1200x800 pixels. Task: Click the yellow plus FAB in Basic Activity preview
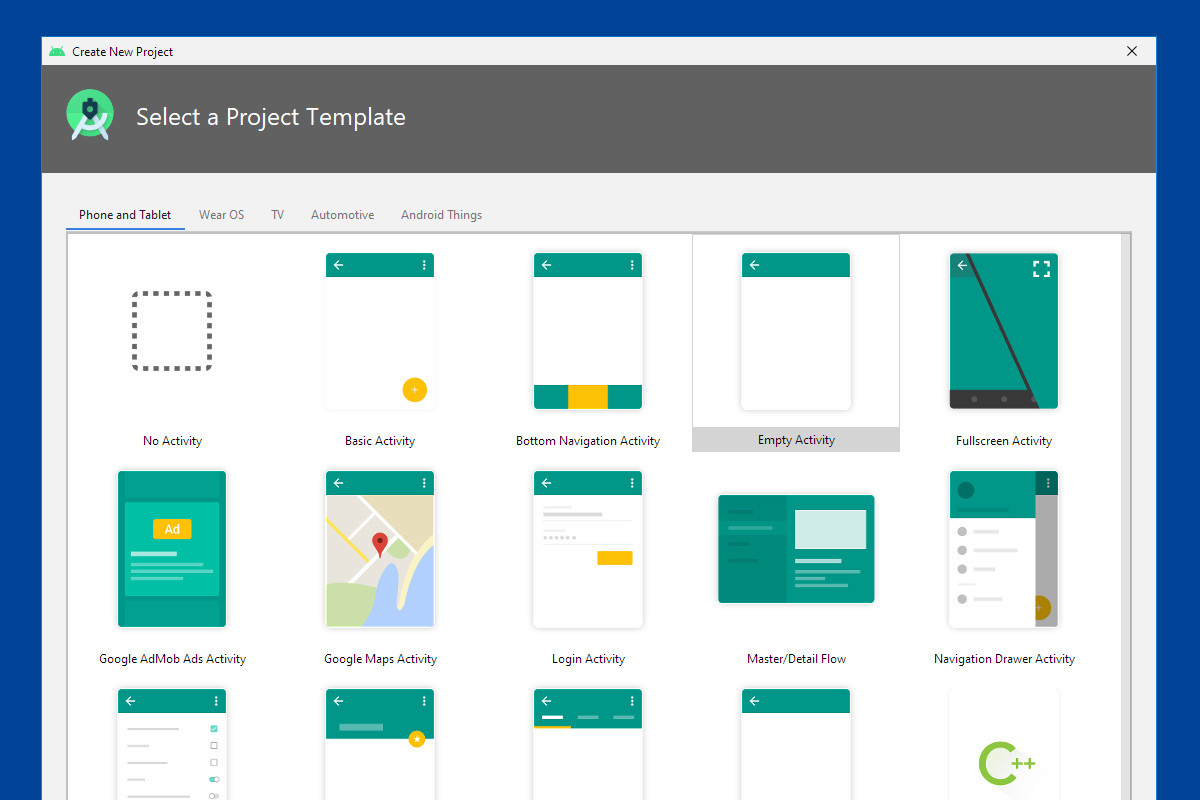click(415, 390)
